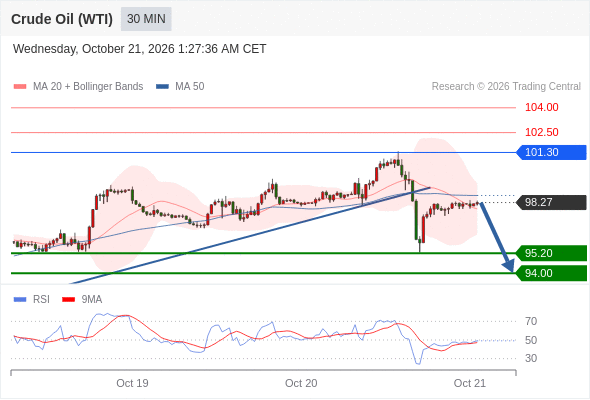The image size is (590, 400).
Task: Click the 104.00 resistance price label
Action: point(541,107)
